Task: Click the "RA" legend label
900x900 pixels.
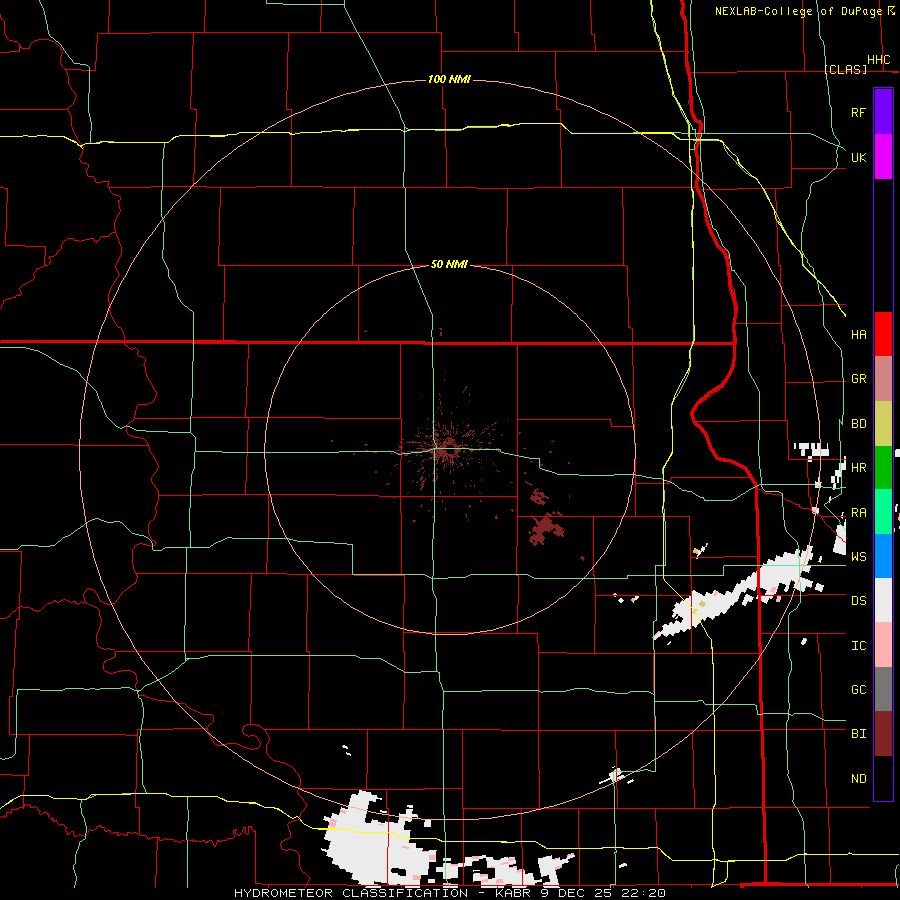Action: [x=858, y=513]
